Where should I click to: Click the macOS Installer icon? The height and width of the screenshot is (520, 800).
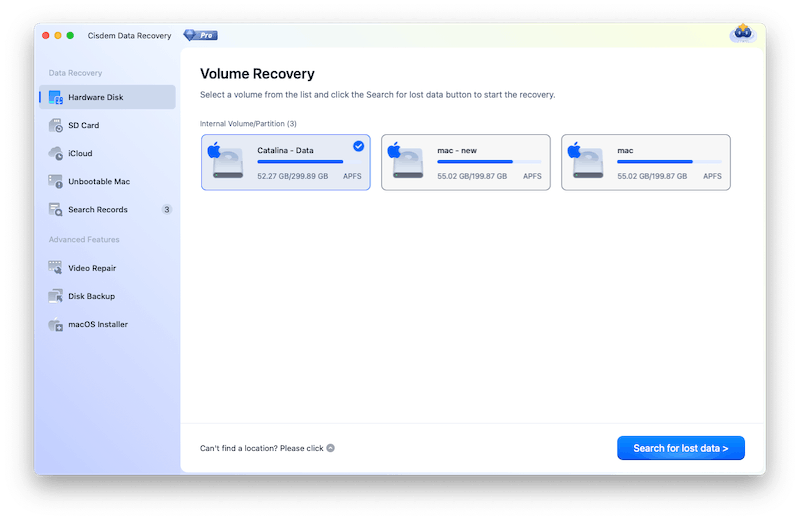(56, 324)
